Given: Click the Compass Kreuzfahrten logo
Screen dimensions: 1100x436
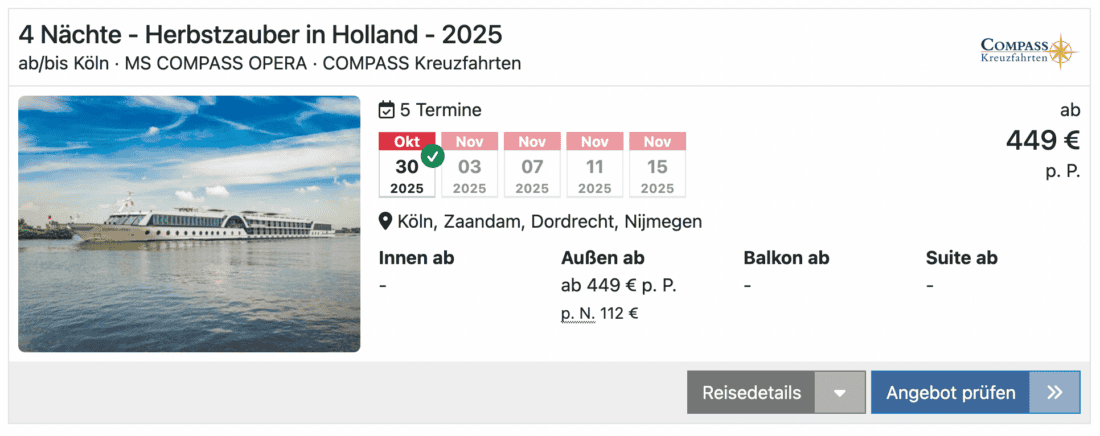Looking at the screenshot, I should click(1029, 51).
